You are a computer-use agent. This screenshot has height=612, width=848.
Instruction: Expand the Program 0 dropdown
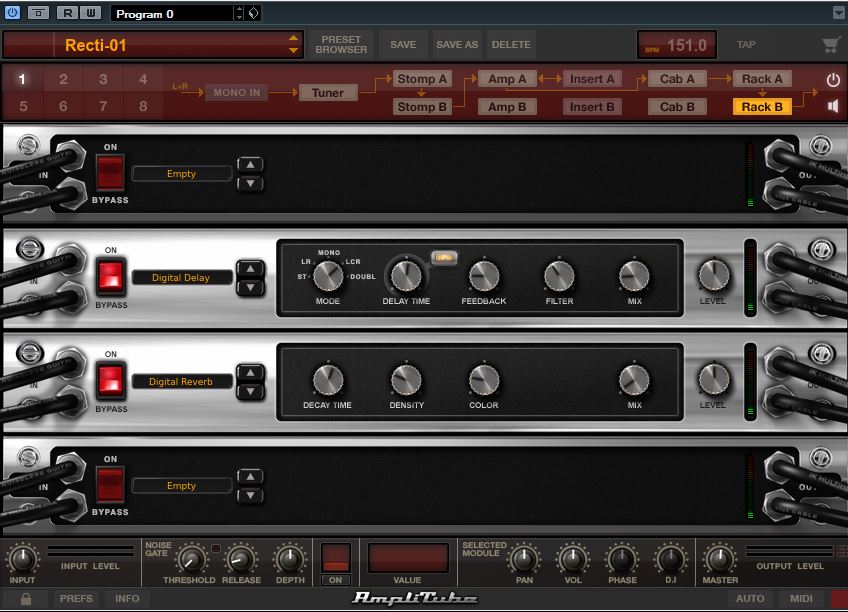(x=238, y=14)
